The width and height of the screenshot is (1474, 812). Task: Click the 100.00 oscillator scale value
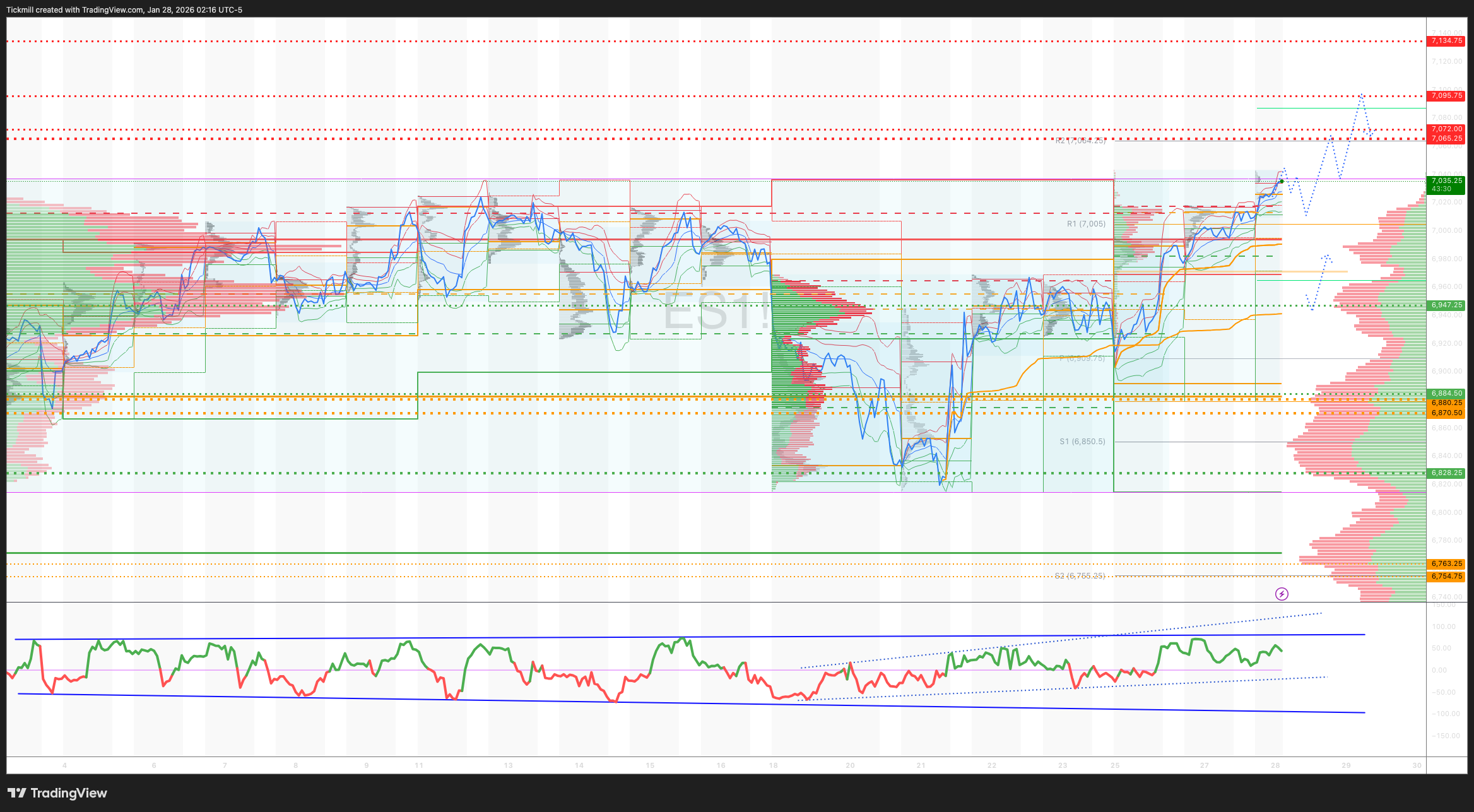click(1444, 627)
